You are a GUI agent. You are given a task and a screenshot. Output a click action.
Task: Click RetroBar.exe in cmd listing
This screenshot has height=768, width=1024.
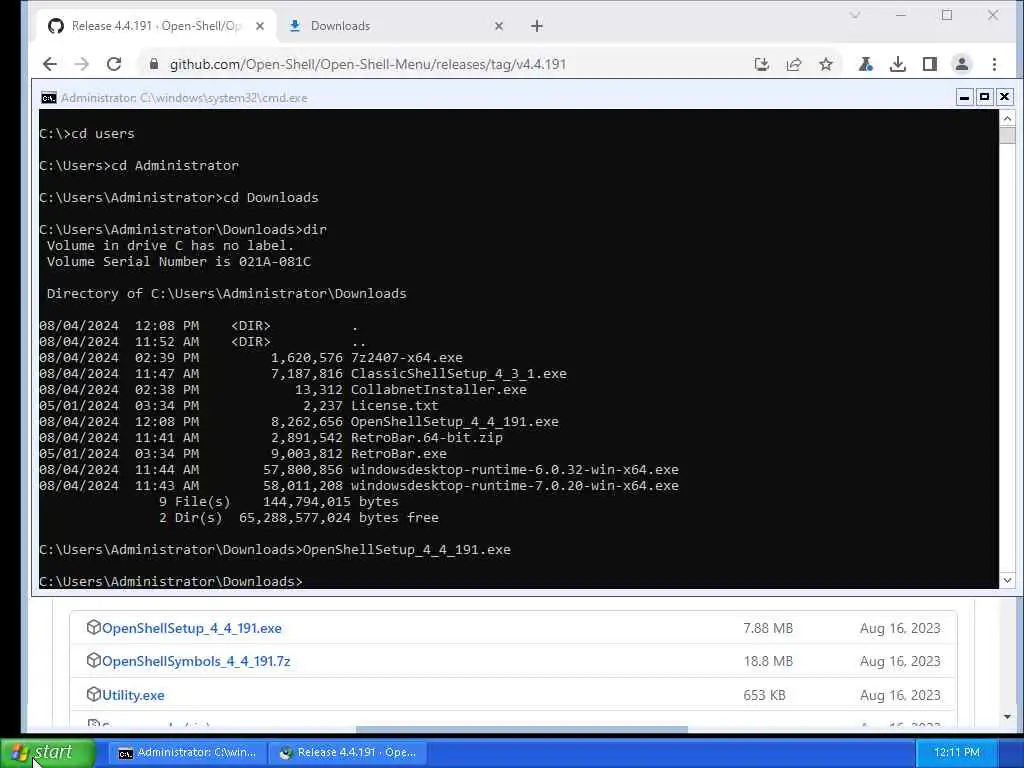[x=398, y=454]
